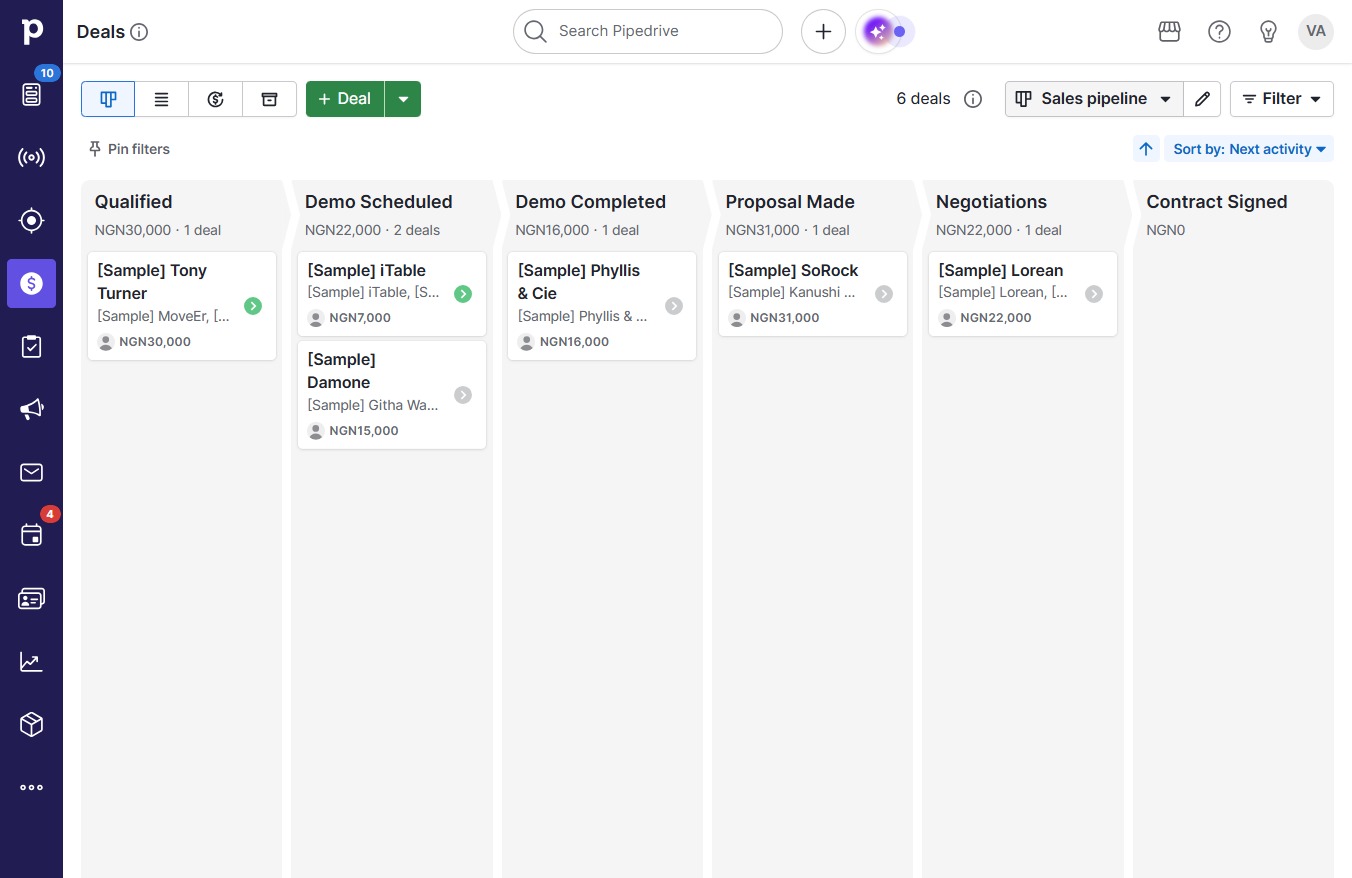This screenshot has height=878, width=1352.
Task: Open the Products box sidebar icon
Action: [x=32, y=724]
